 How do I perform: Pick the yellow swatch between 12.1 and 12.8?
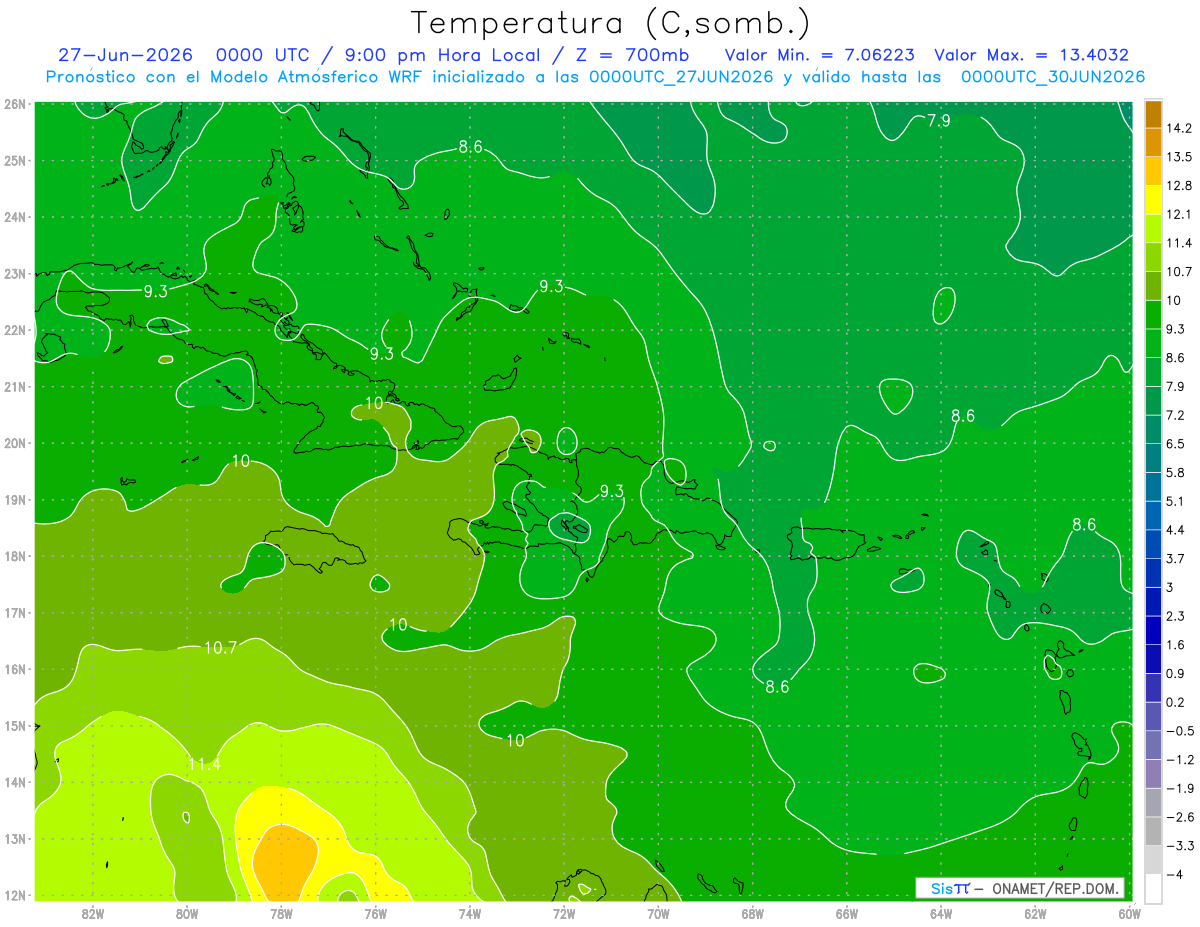[x=1154, y=200]
